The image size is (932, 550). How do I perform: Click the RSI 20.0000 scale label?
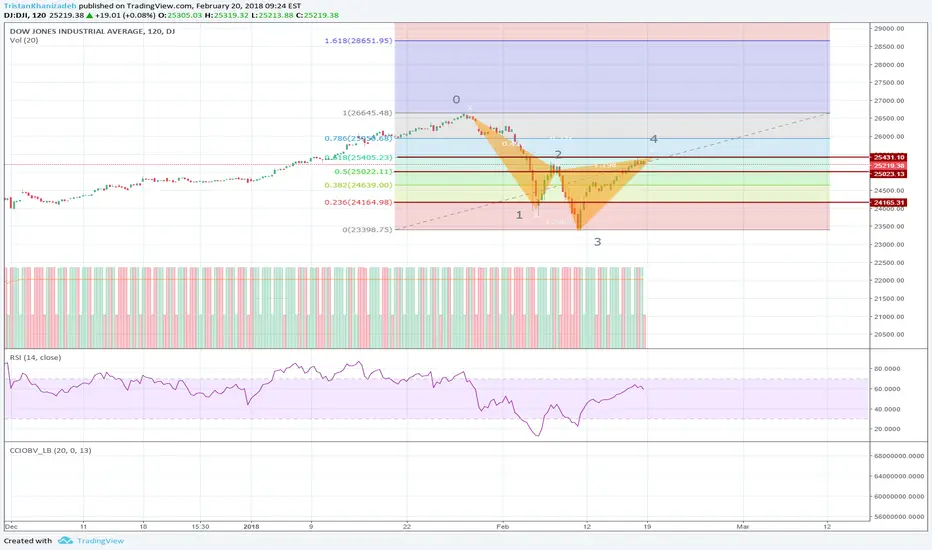pyautogui.click(x=887, y=429)
